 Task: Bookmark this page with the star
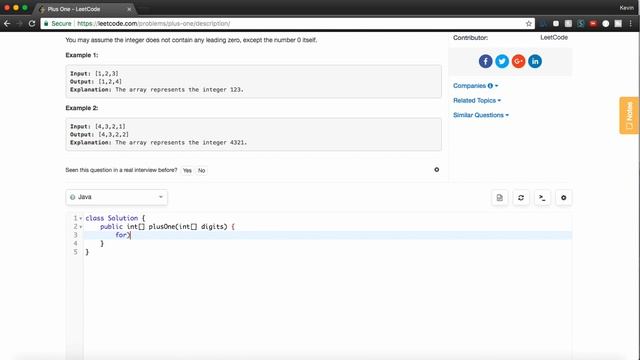[x=529, y=24]
